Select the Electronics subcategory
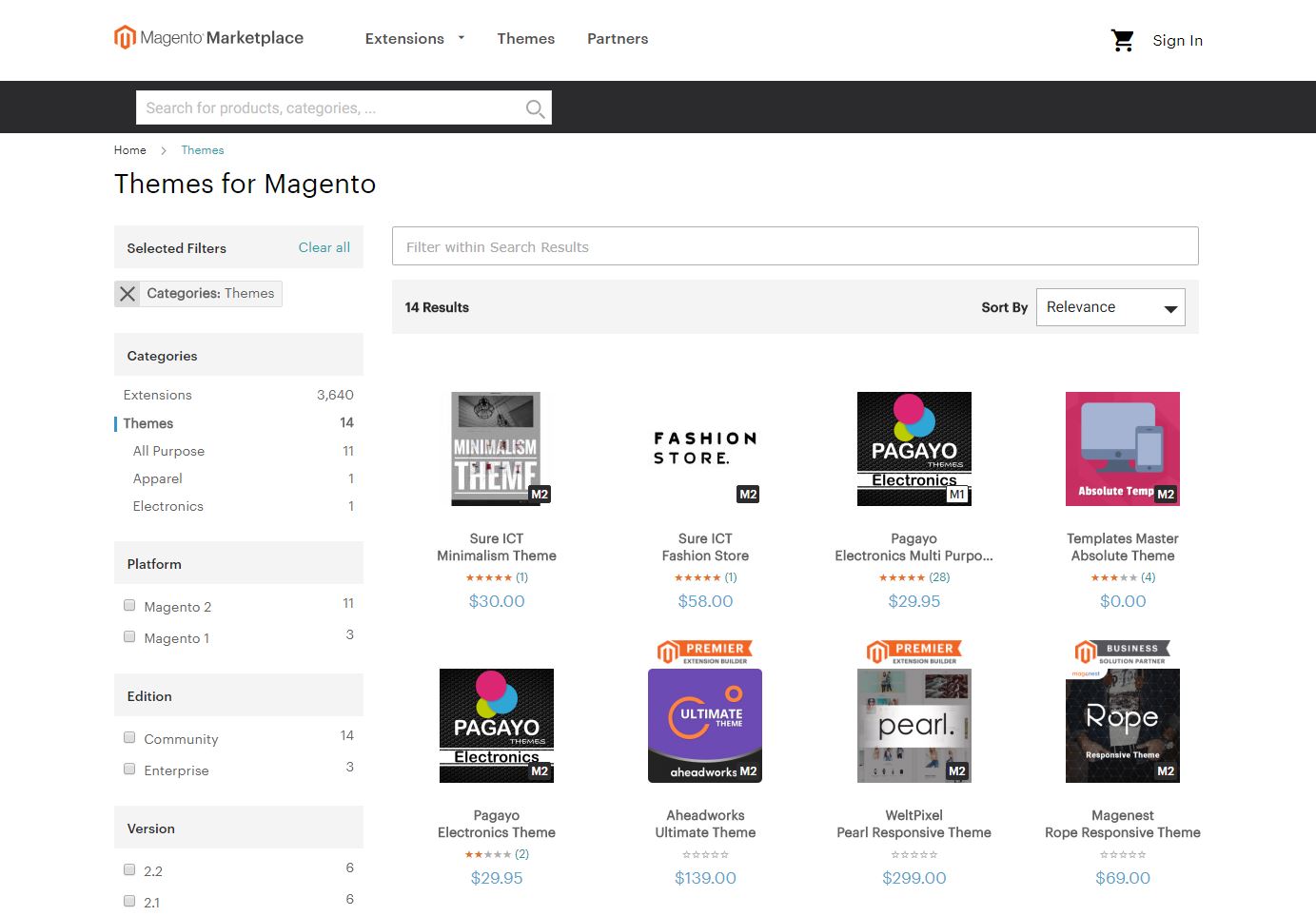The height and width of the screenshot is (916, 1316). [168, 506]
